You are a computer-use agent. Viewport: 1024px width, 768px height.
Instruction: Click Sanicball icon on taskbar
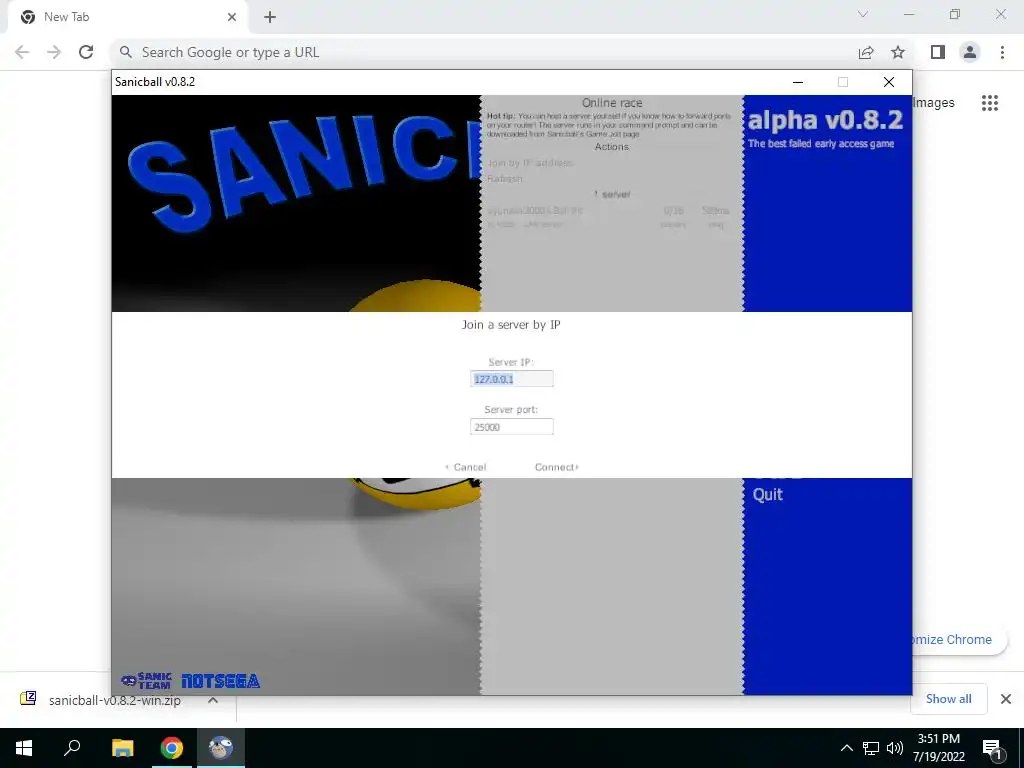click(x=221, y=748)
